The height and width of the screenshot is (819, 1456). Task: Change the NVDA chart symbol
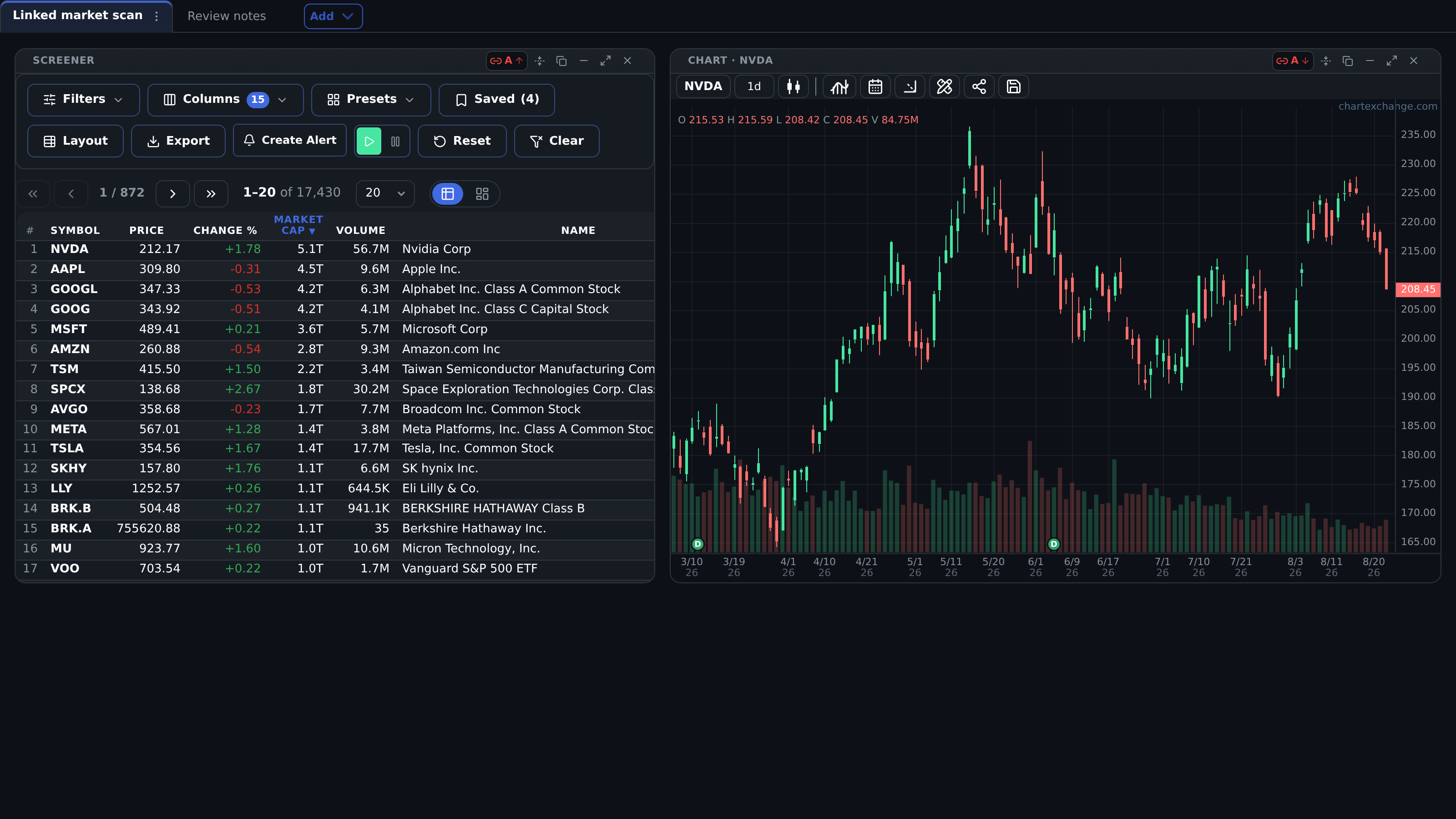[x=703, y=86]
